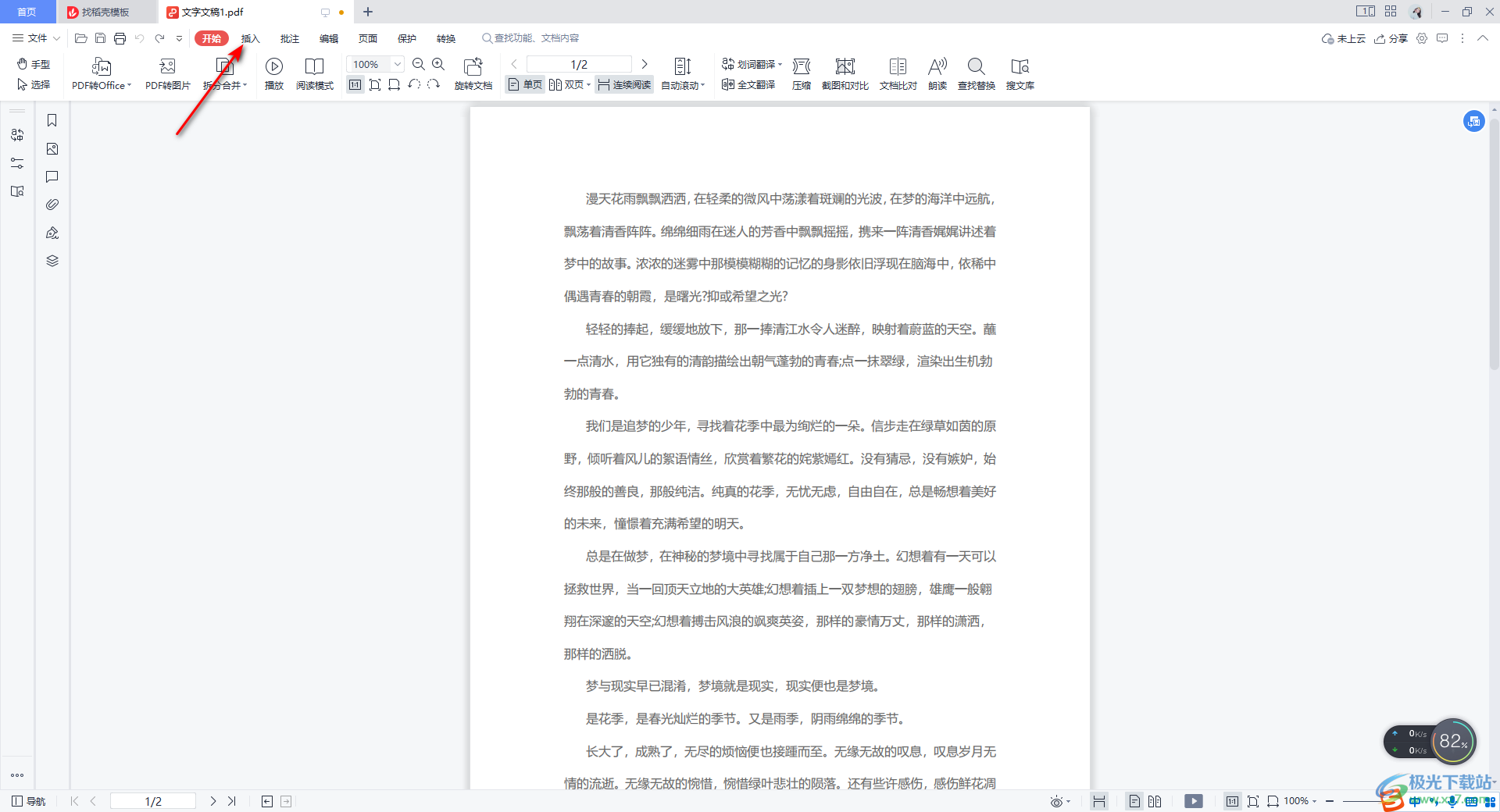Switch to the Protect tab

pos(407,38)
